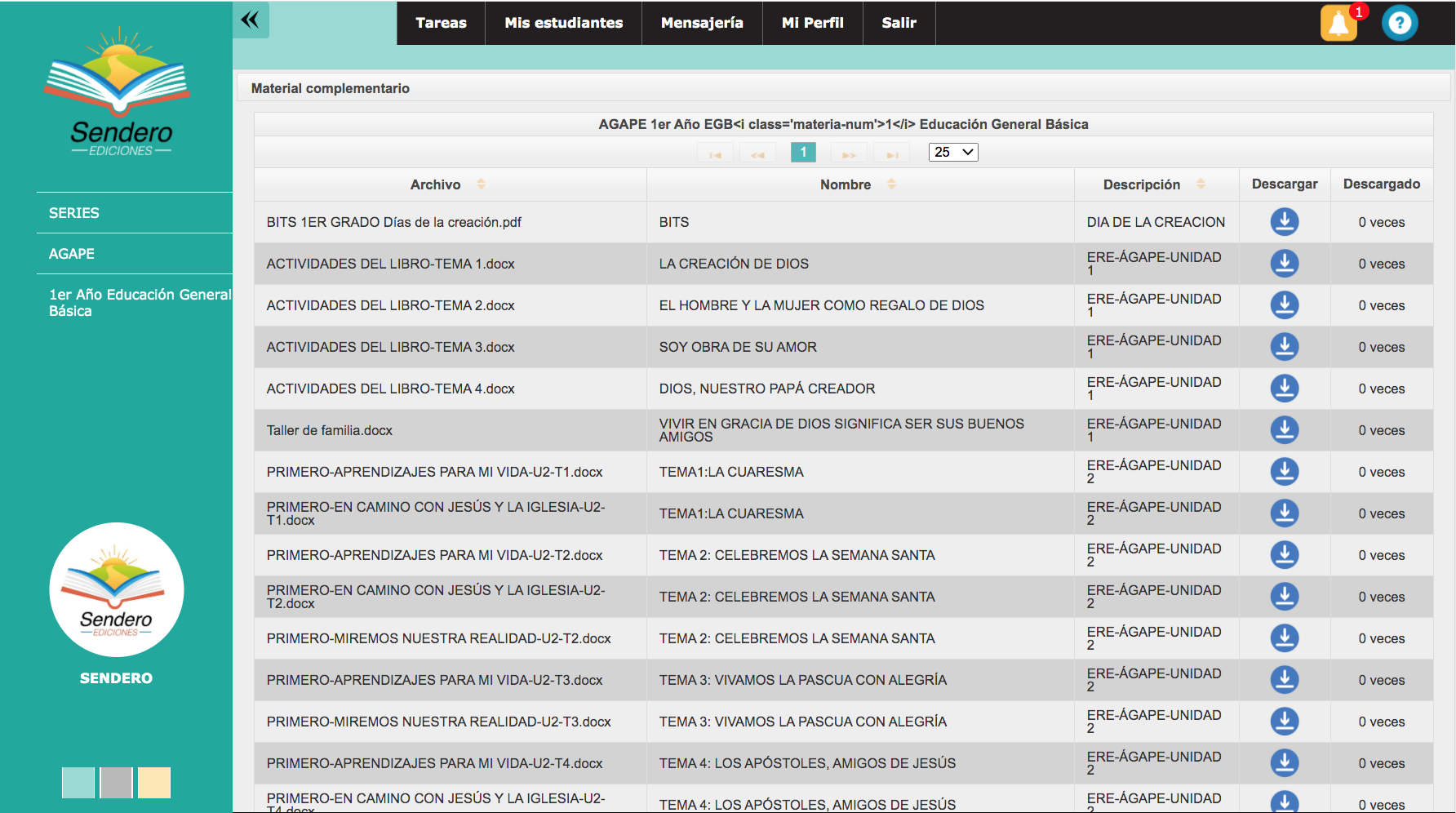Screen dimensions: 1456x813
Task: Select the teal theme color swatch
Action: click(78, 783)
